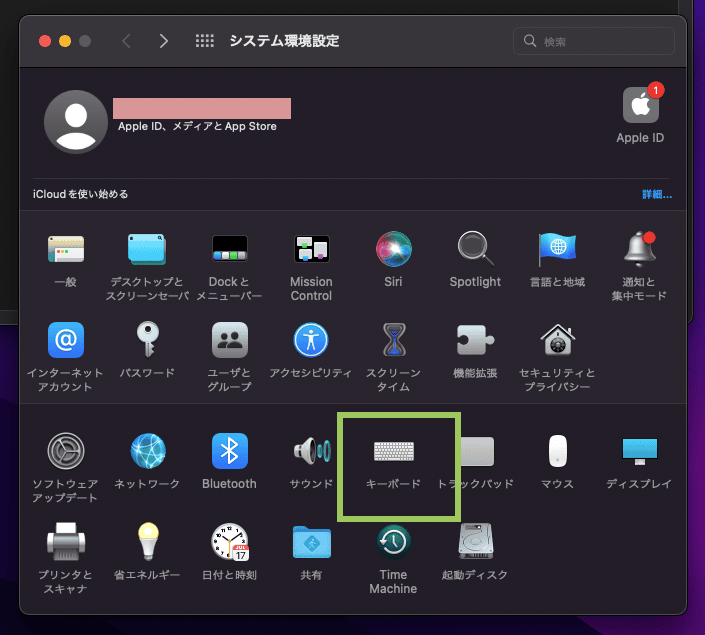The width and height of the screenshot is (705, 635).
Task: Open サウンド speaker preferences
Action: click(x=312, y=451)
